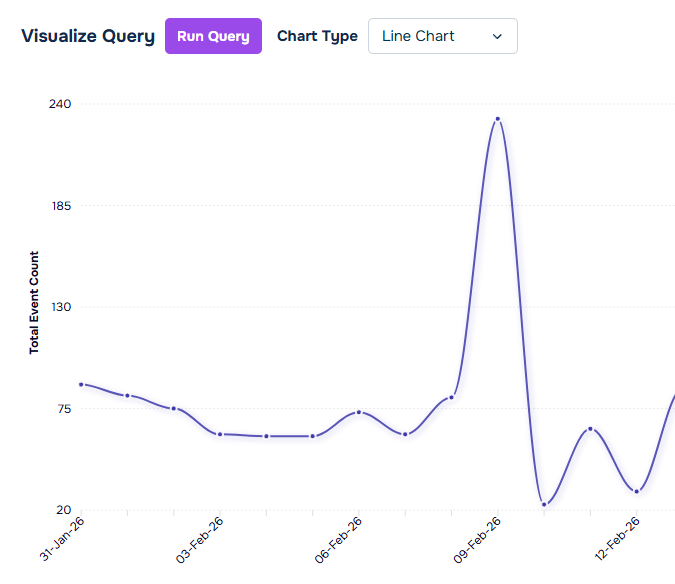Open the Line Chart type dropdown

click(x=442, y=36)
